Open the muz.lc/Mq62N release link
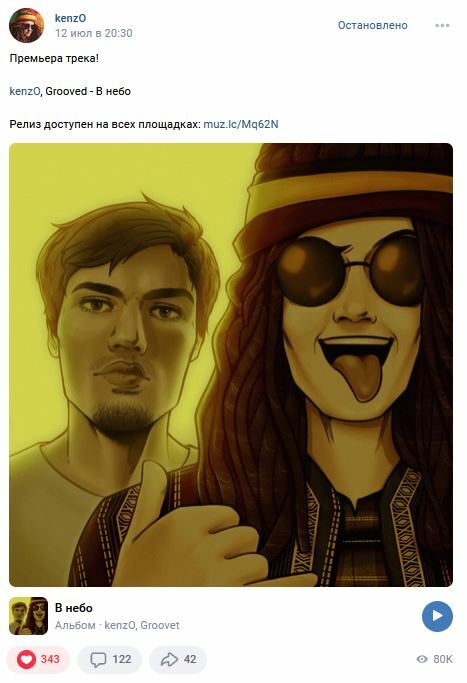Viewport: 467px width, 683px height. pos(240,124)
